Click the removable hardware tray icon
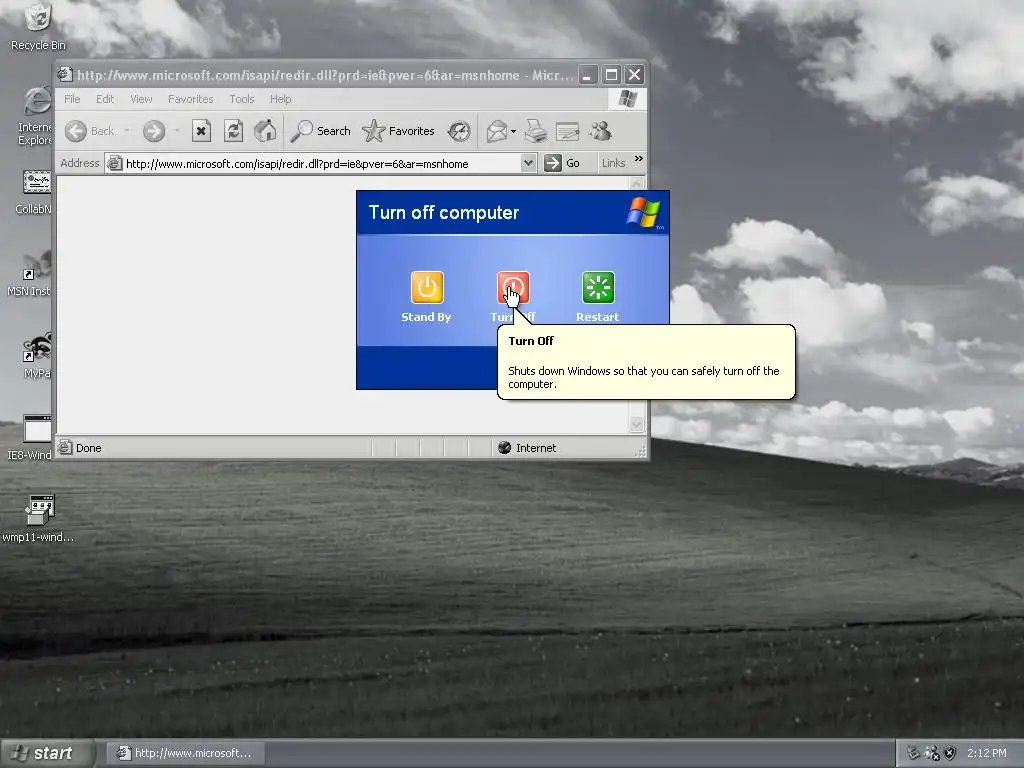Image resolution: width=1024 pixels, height=768 pixels. (x=913, y=753)
